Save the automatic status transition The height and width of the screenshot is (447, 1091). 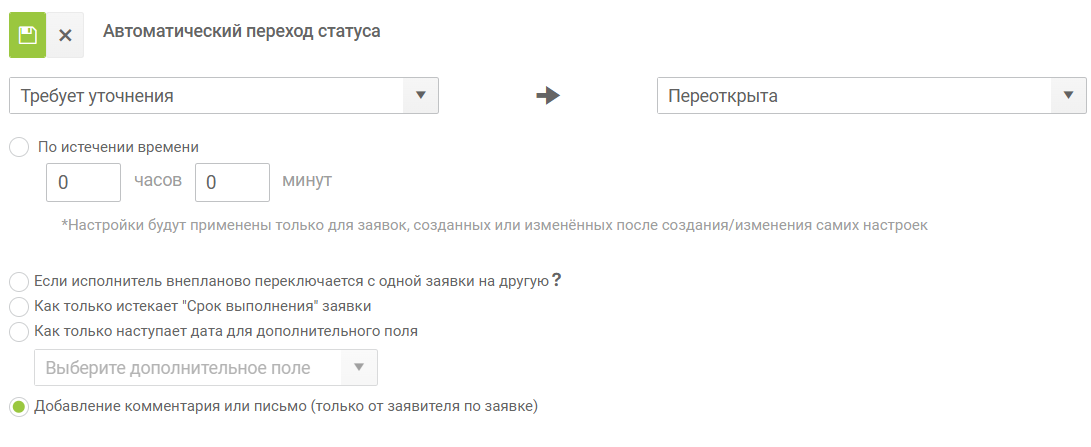[27, 35]
